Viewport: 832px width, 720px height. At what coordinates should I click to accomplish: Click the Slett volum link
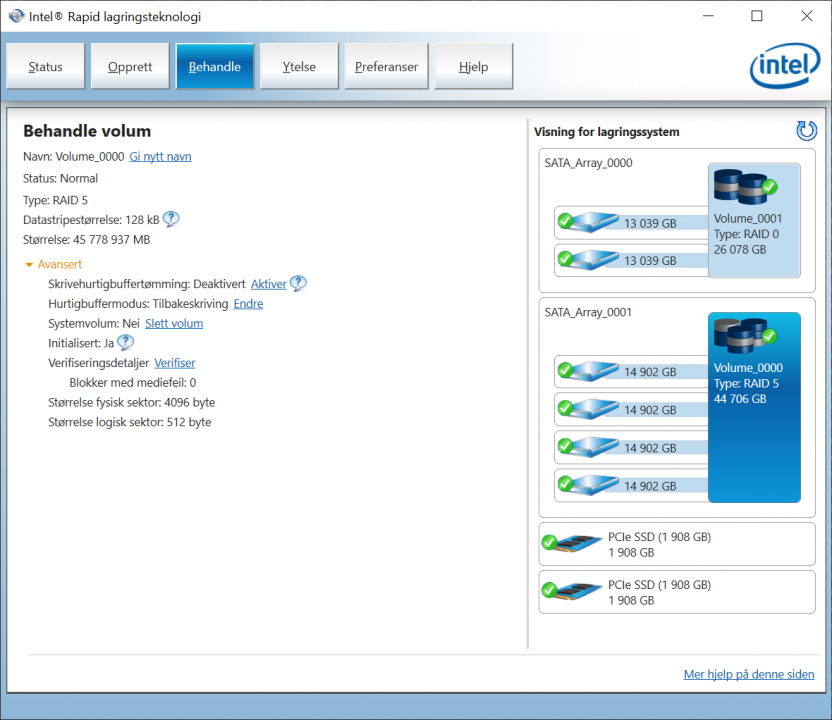tap(174, 324)
